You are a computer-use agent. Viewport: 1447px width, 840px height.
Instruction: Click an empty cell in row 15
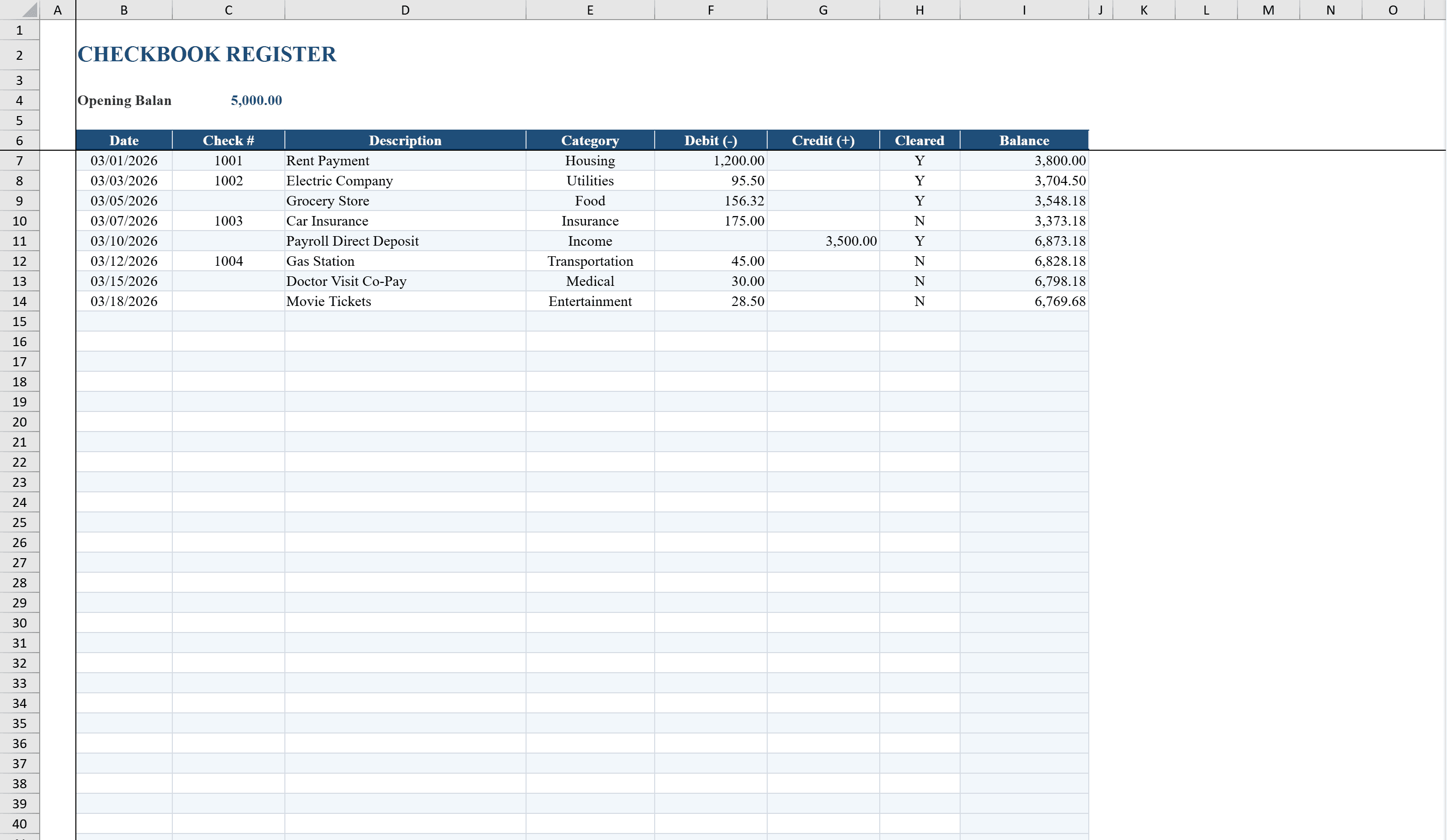tap(405, 321)
